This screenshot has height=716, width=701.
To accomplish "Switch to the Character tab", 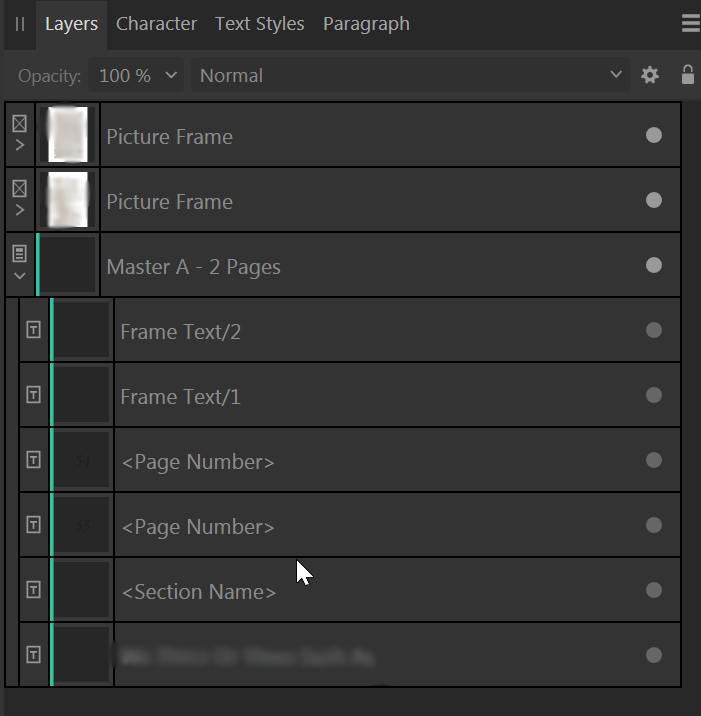I will 156,24.
